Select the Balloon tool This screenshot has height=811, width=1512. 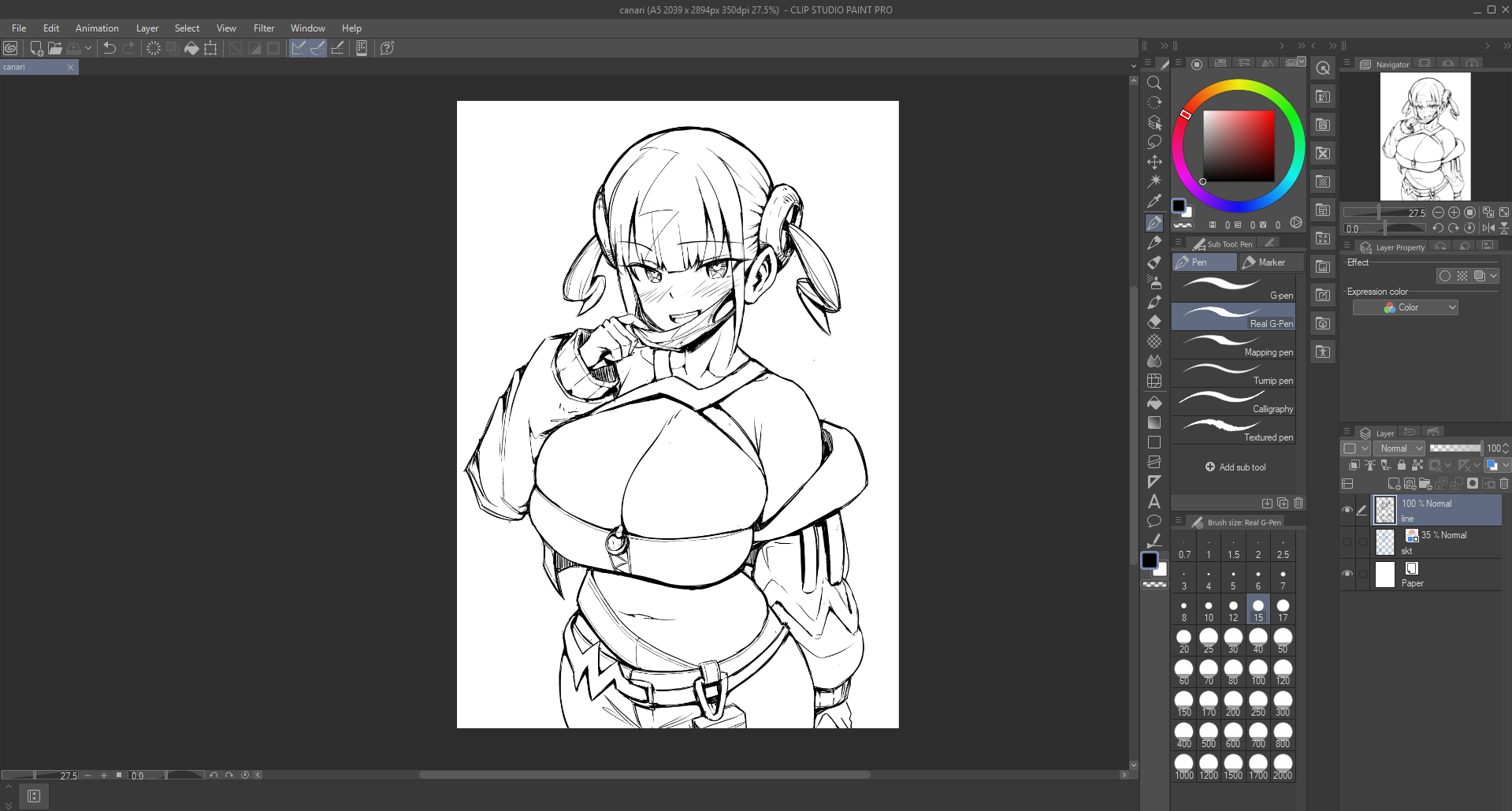pos(1154,521)
